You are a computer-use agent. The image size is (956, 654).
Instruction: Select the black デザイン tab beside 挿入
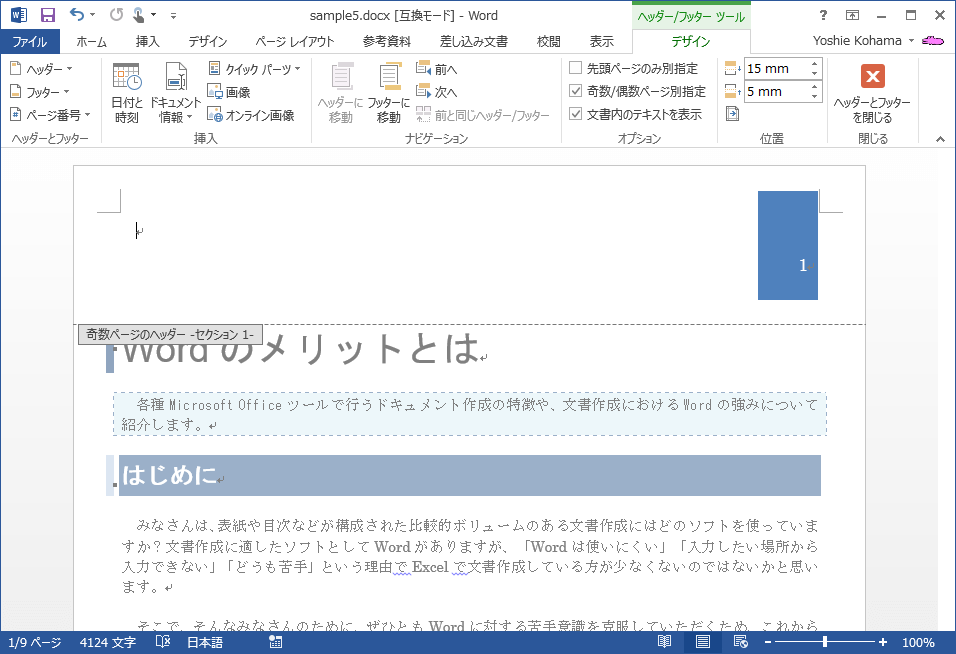coord(207,41)
